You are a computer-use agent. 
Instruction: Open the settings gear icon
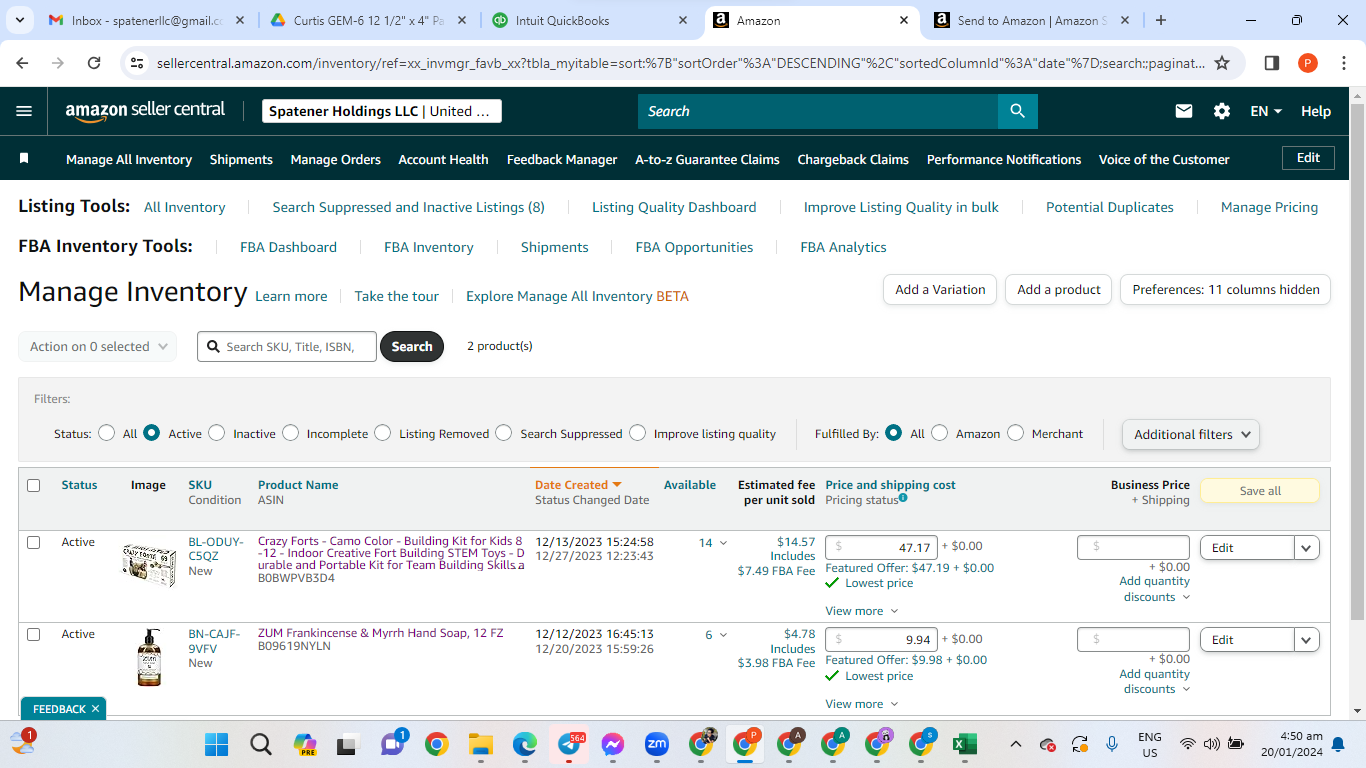[x=1222, y=111]
